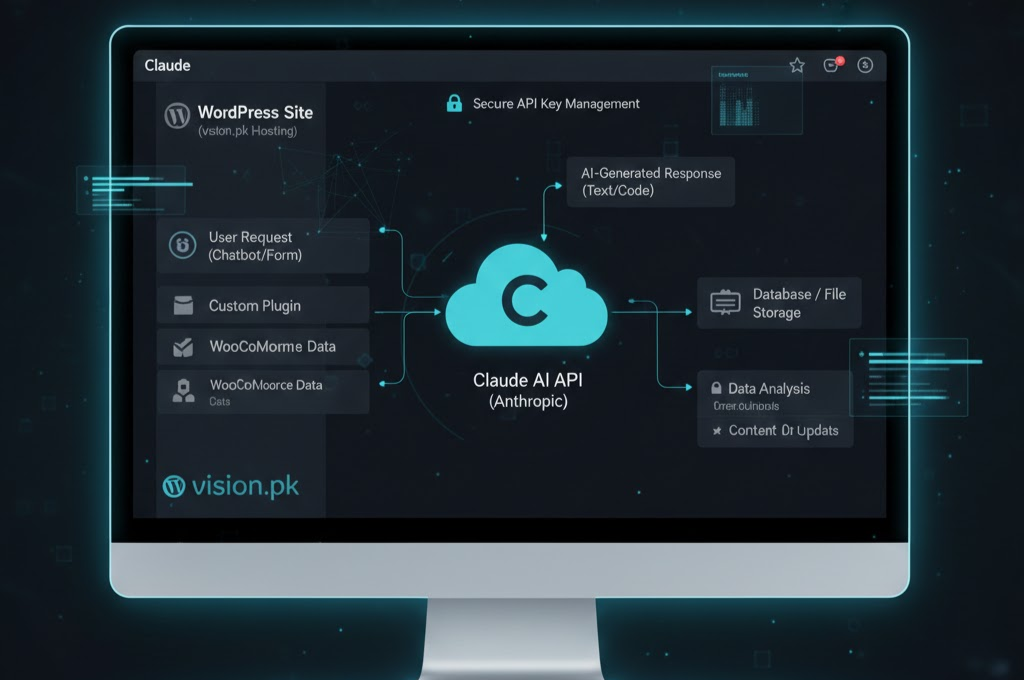The image size is (1024, 680).
Task: Click the User Request chatbot icon
Action: point(182,246)
